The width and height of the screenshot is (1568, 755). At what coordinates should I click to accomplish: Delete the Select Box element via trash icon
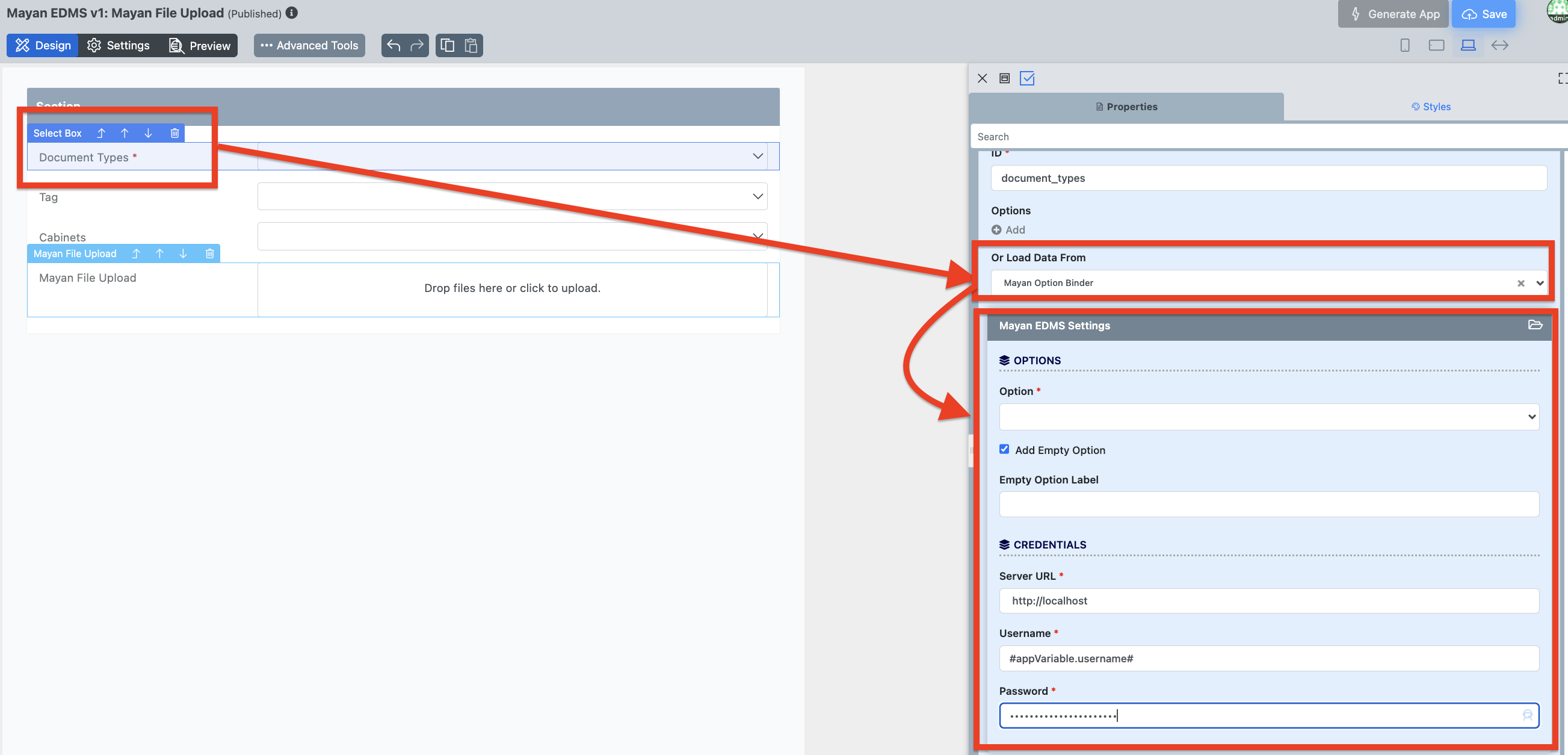tap(174, 133)
